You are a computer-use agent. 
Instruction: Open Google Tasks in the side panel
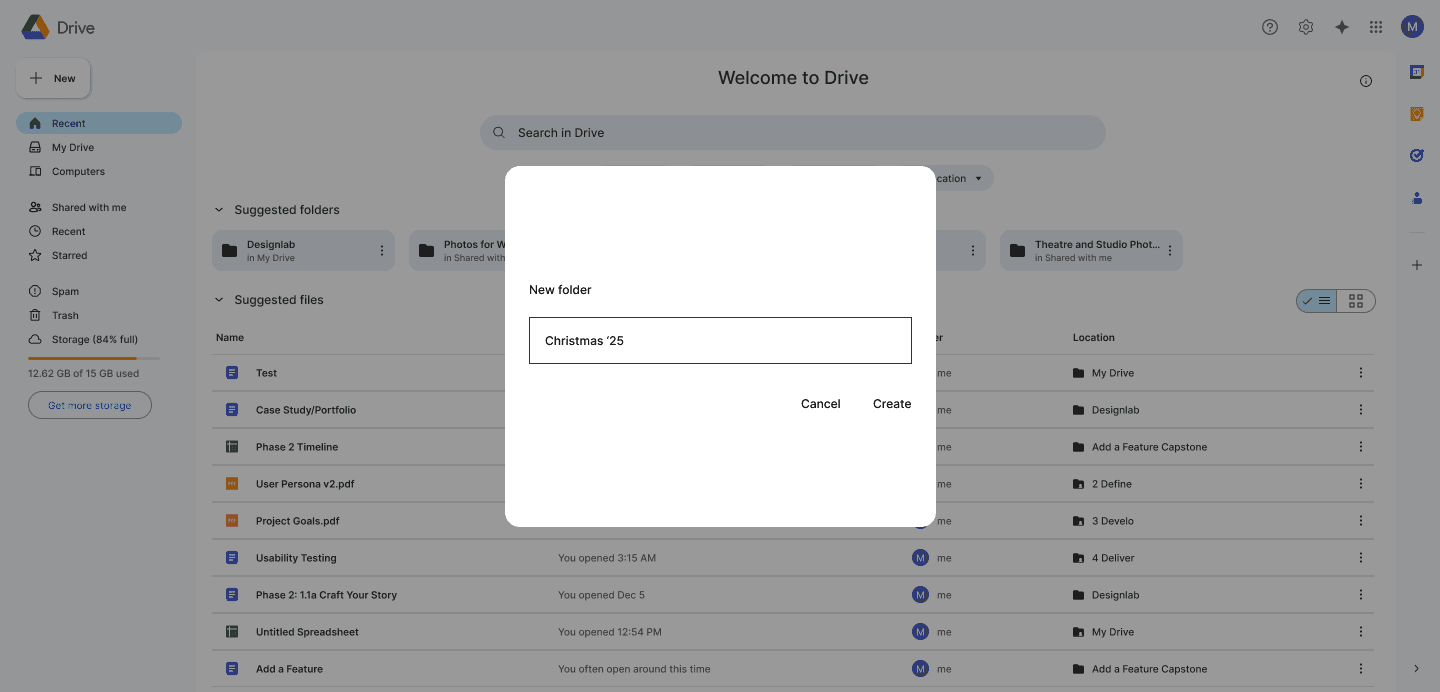(1417, 156)
